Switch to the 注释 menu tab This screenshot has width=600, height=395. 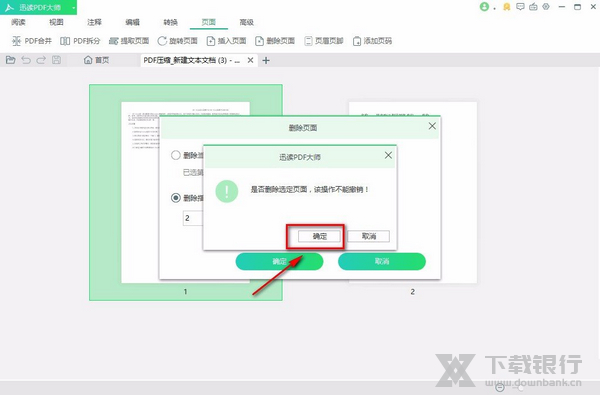(x=95, y=22)
